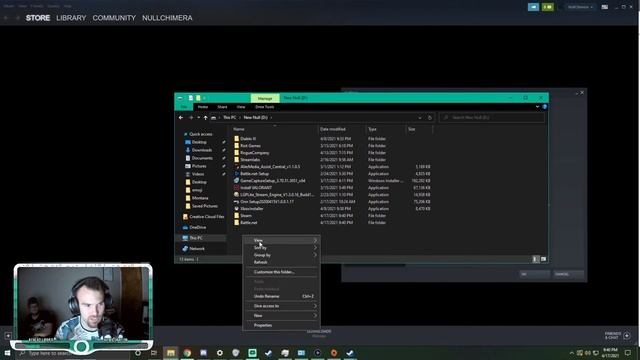
Task: Select the Share tab in Explorer ribbon
Action: (x=222, y=107)
